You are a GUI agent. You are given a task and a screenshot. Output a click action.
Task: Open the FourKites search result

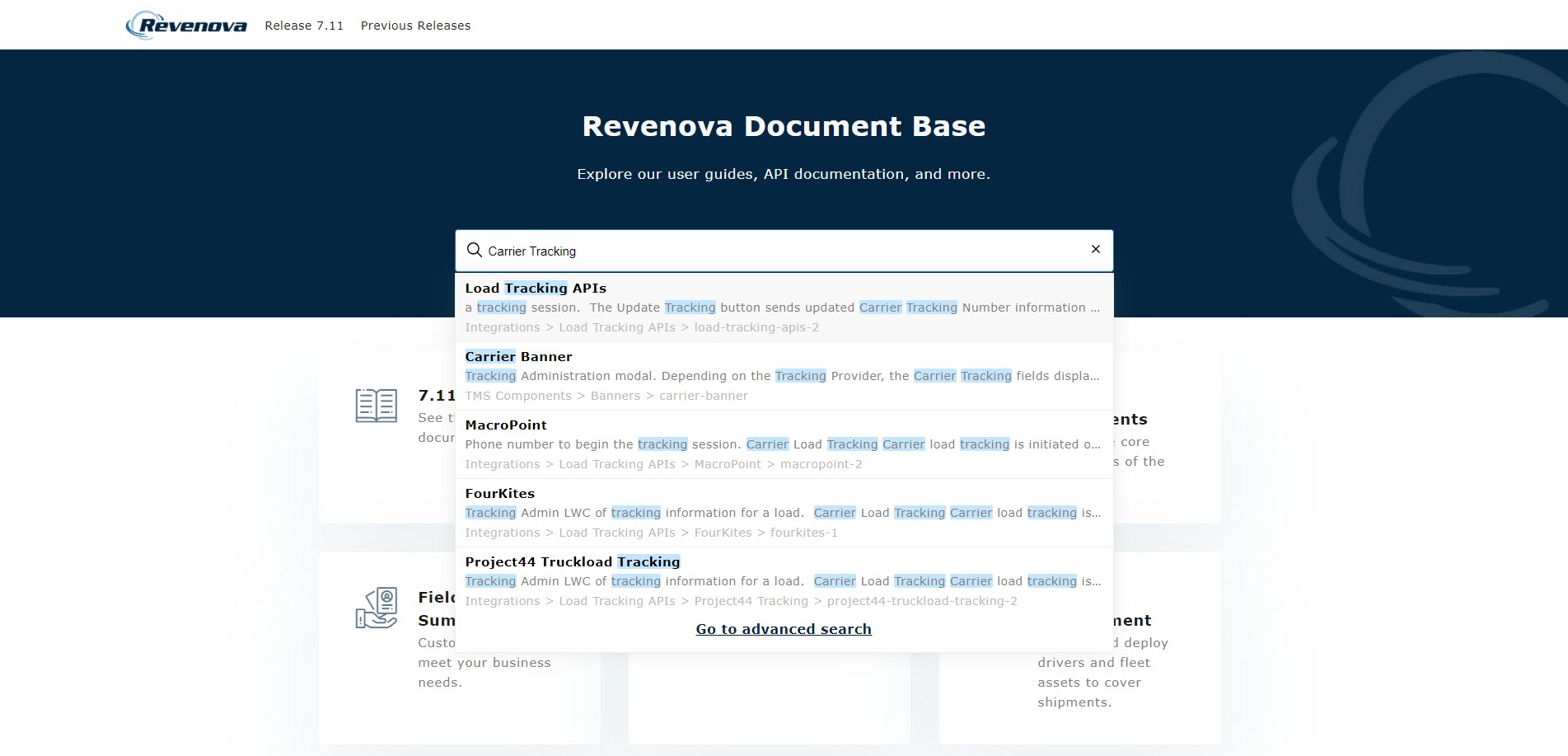[499, 493]
